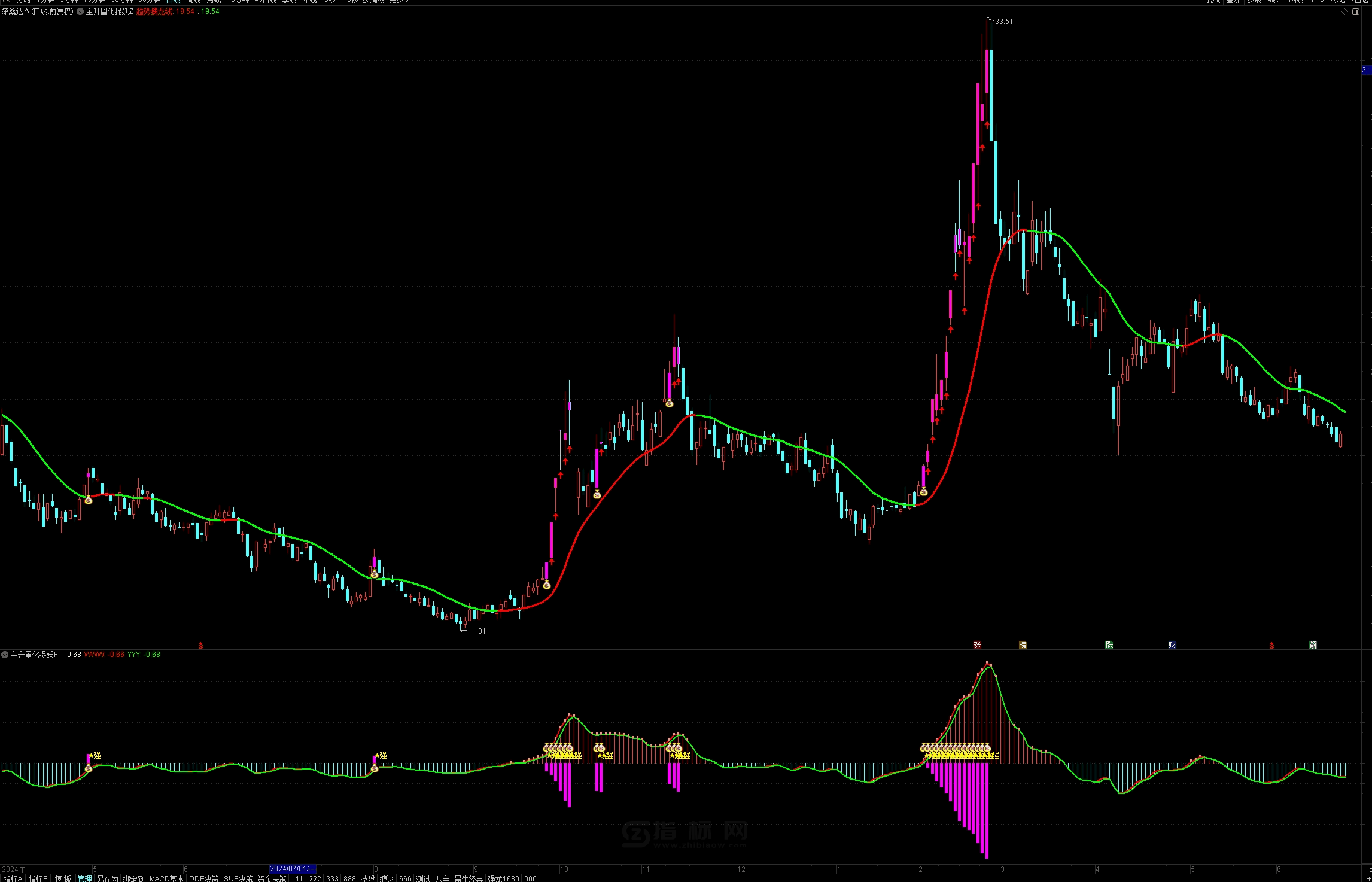Select the 强龙1680 template tab
This screenshot has height=882, width=1372.
(503, 878)
